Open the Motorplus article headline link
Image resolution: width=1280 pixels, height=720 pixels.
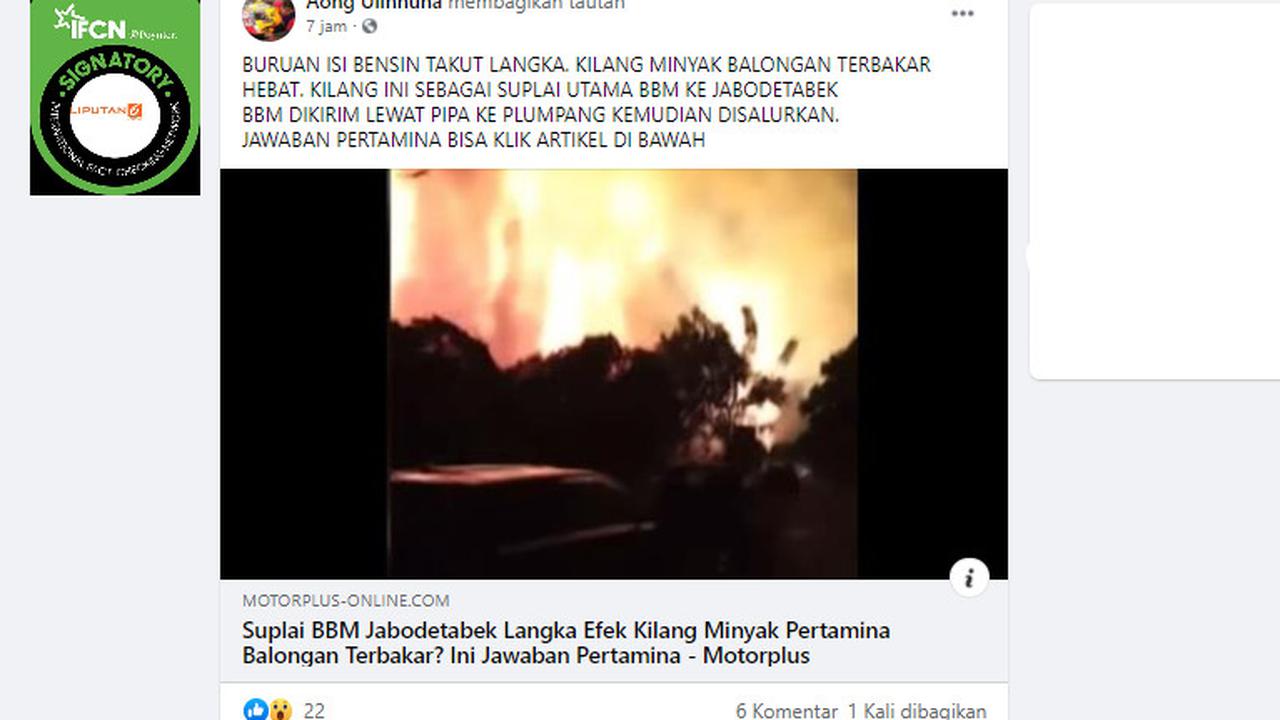click(x=566, y=643)
